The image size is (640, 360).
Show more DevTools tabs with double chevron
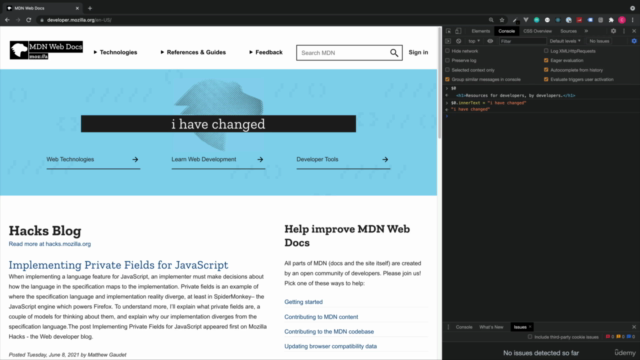click(587, 31)
